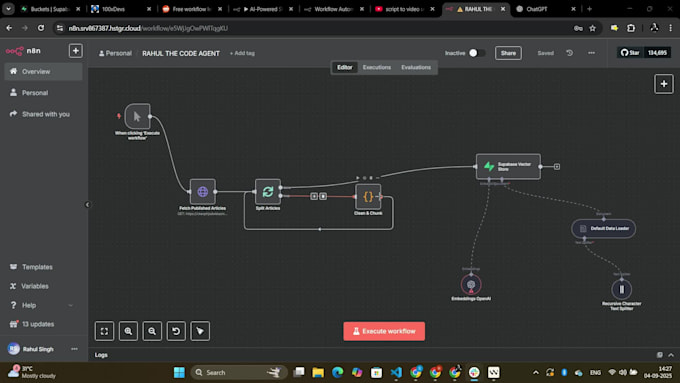Image resolution: width=680 pixels, height=383 pixels.
Task: Open the Overview sidebar item
Action: (x=43, y=71)
